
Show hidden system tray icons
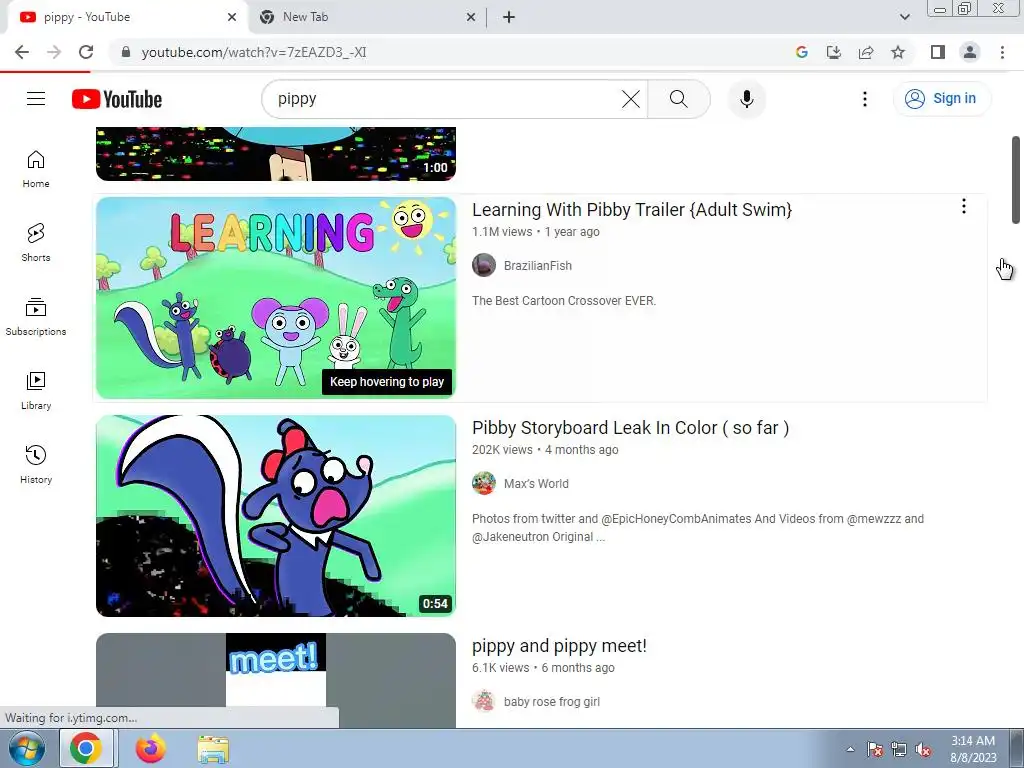(850, 749)
